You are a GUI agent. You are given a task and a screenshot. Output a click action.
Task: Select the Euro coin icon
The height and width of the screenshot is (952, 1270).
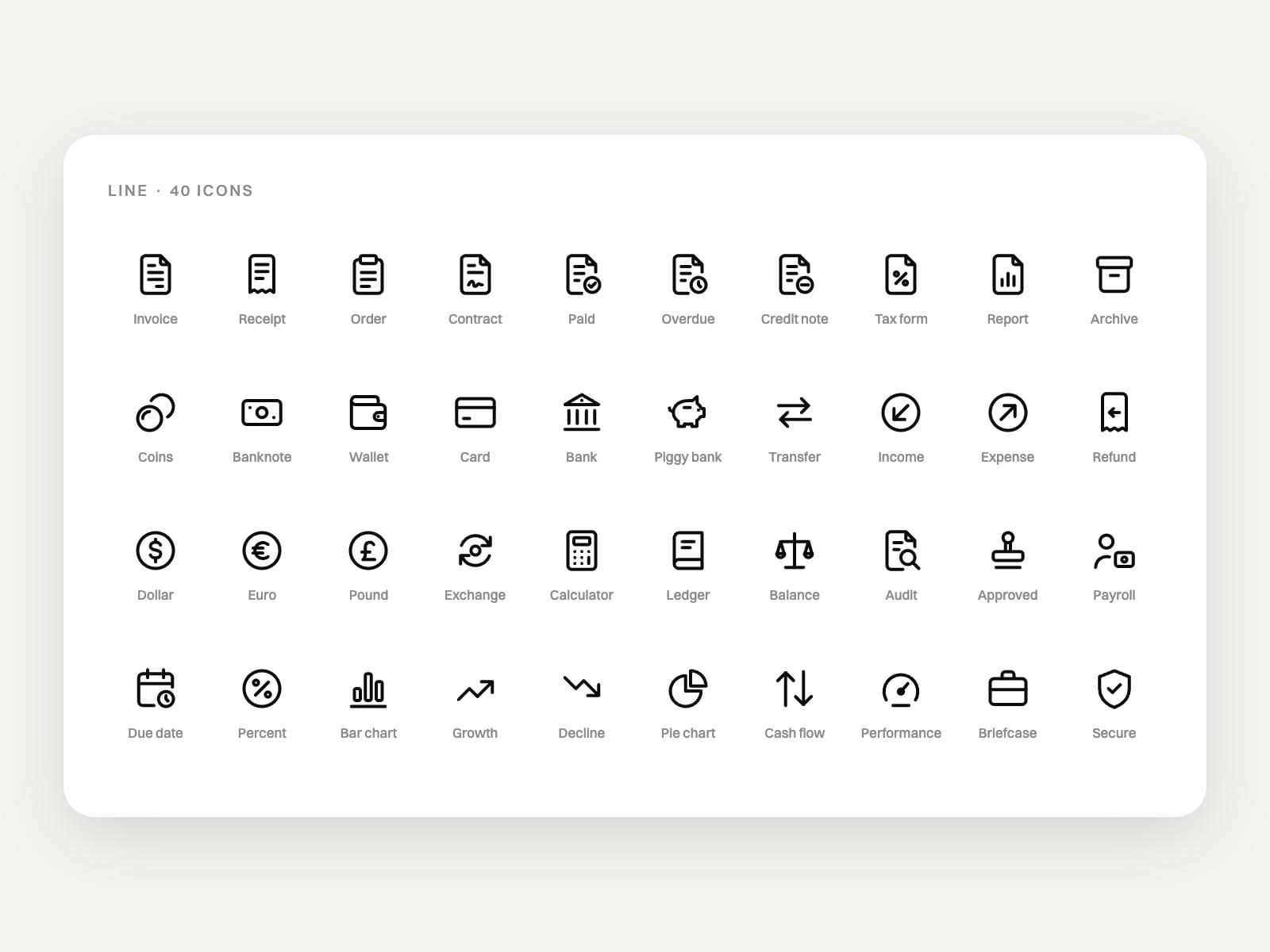click(x=262, y=551)
